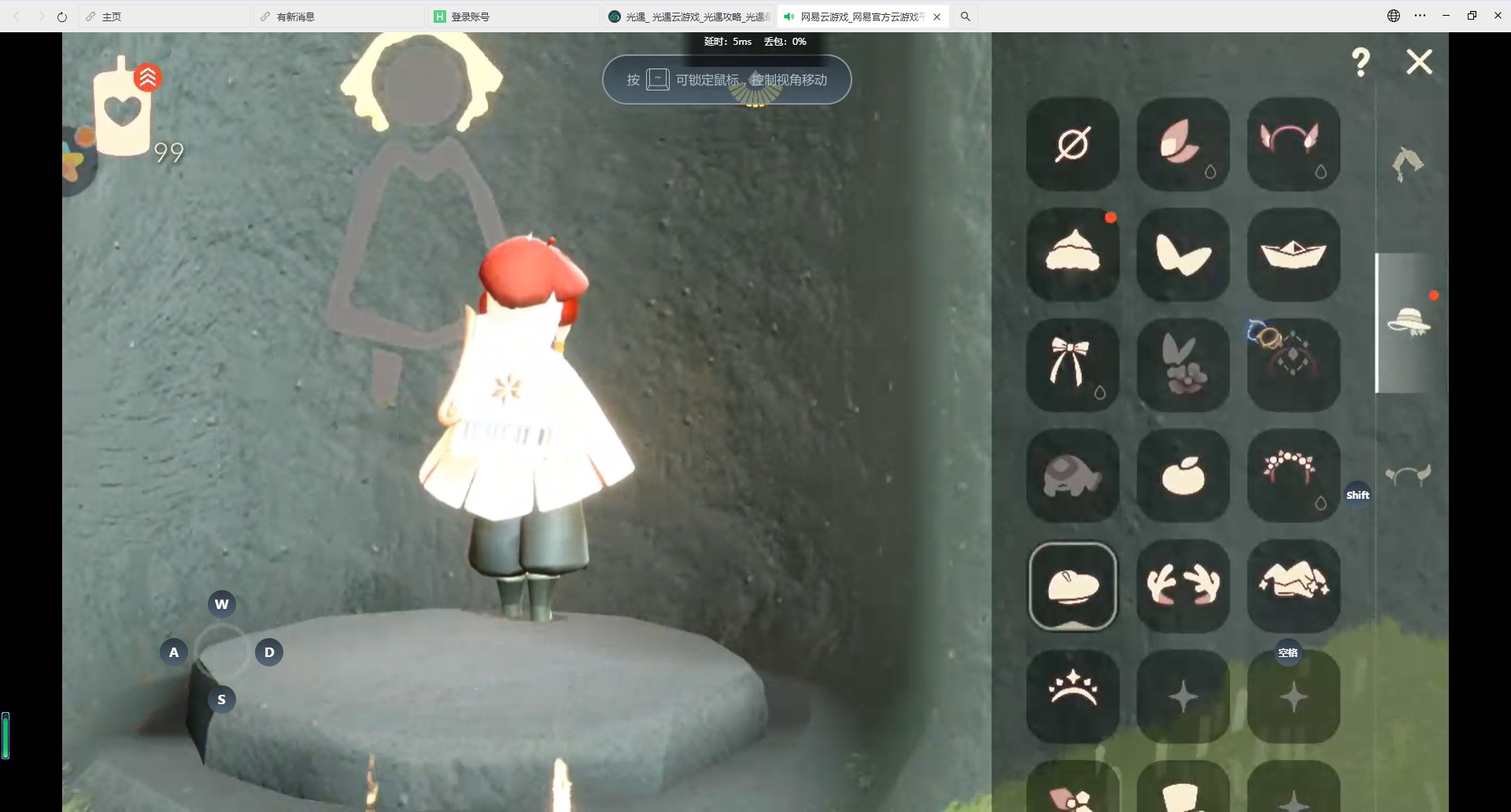Equip the paper boat hat
Viewport: 1511px width, 812px height.
(1293, 254)
